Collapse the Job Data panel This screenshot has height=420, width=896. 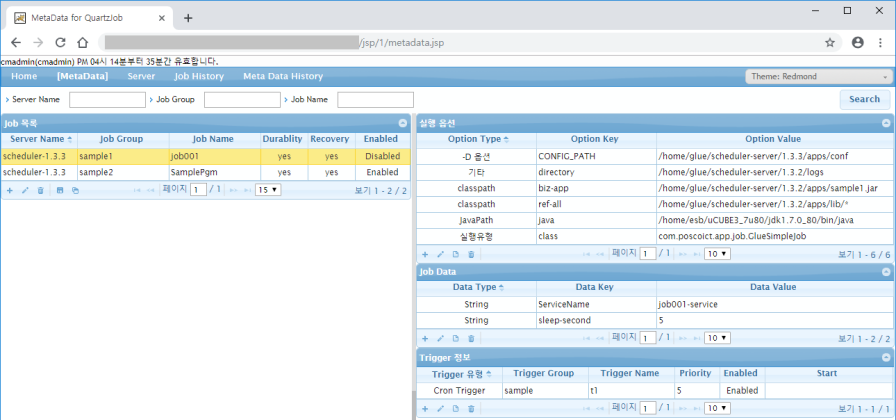coord(886,271)
